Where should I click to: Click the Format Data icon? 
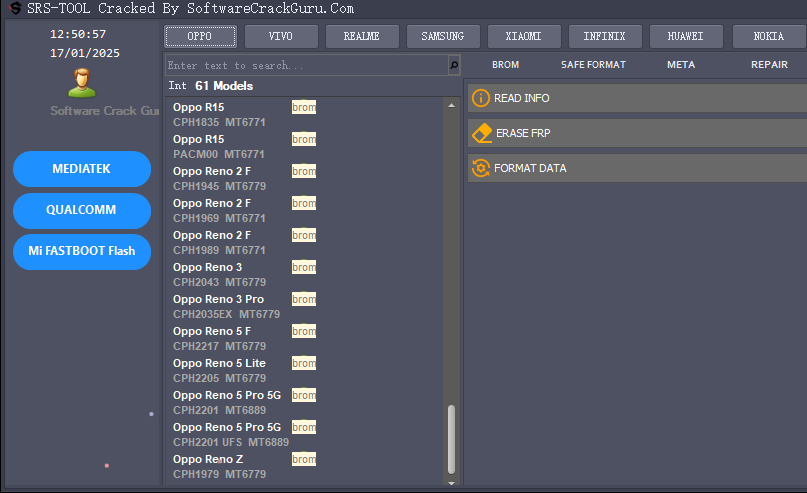(x=481, y=168)
